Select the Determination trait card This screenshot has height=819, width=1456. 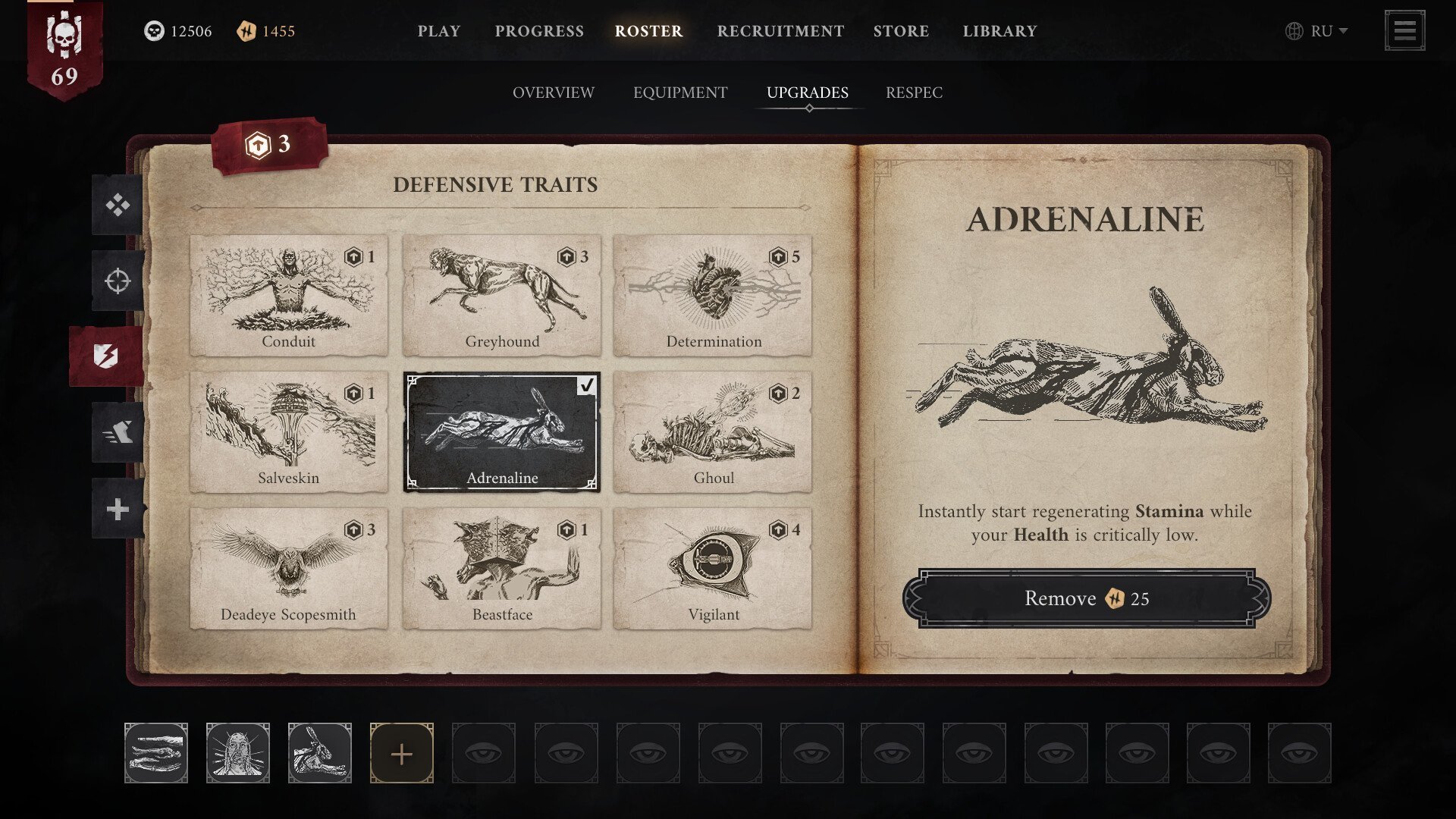pos(713,296)
